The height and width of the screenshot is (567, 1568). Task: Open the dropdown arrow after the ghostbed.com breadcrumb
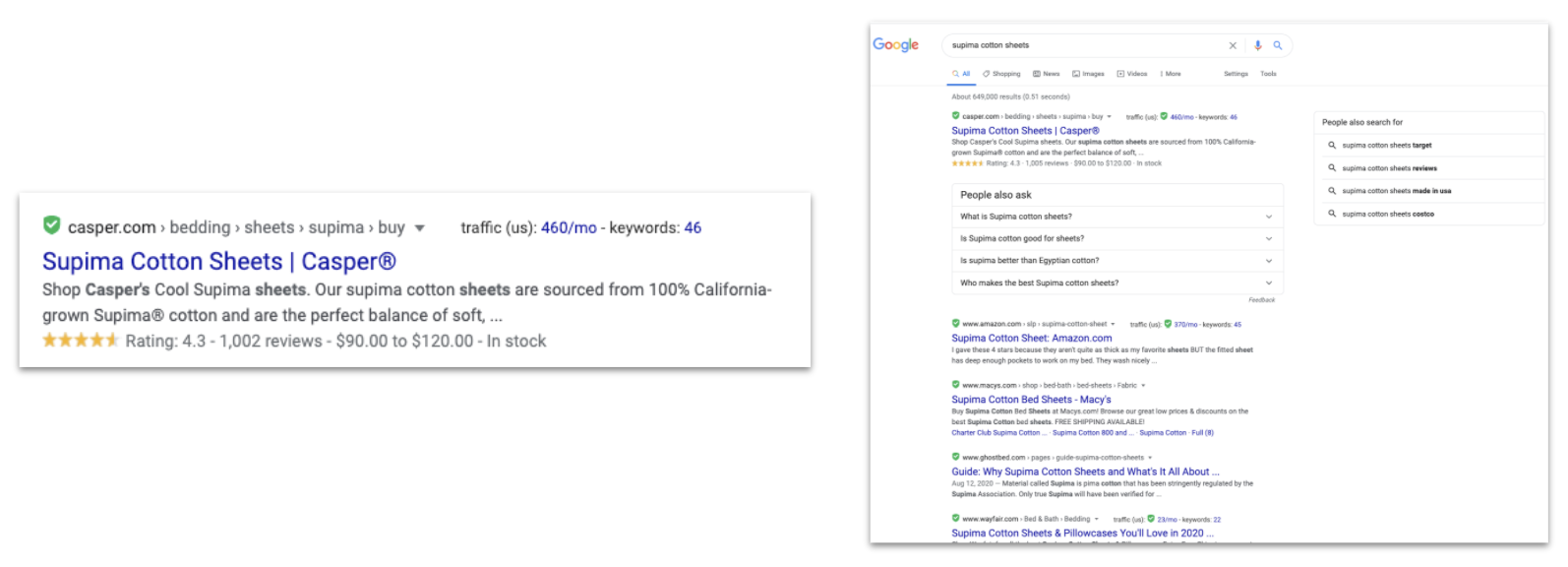1150,458
